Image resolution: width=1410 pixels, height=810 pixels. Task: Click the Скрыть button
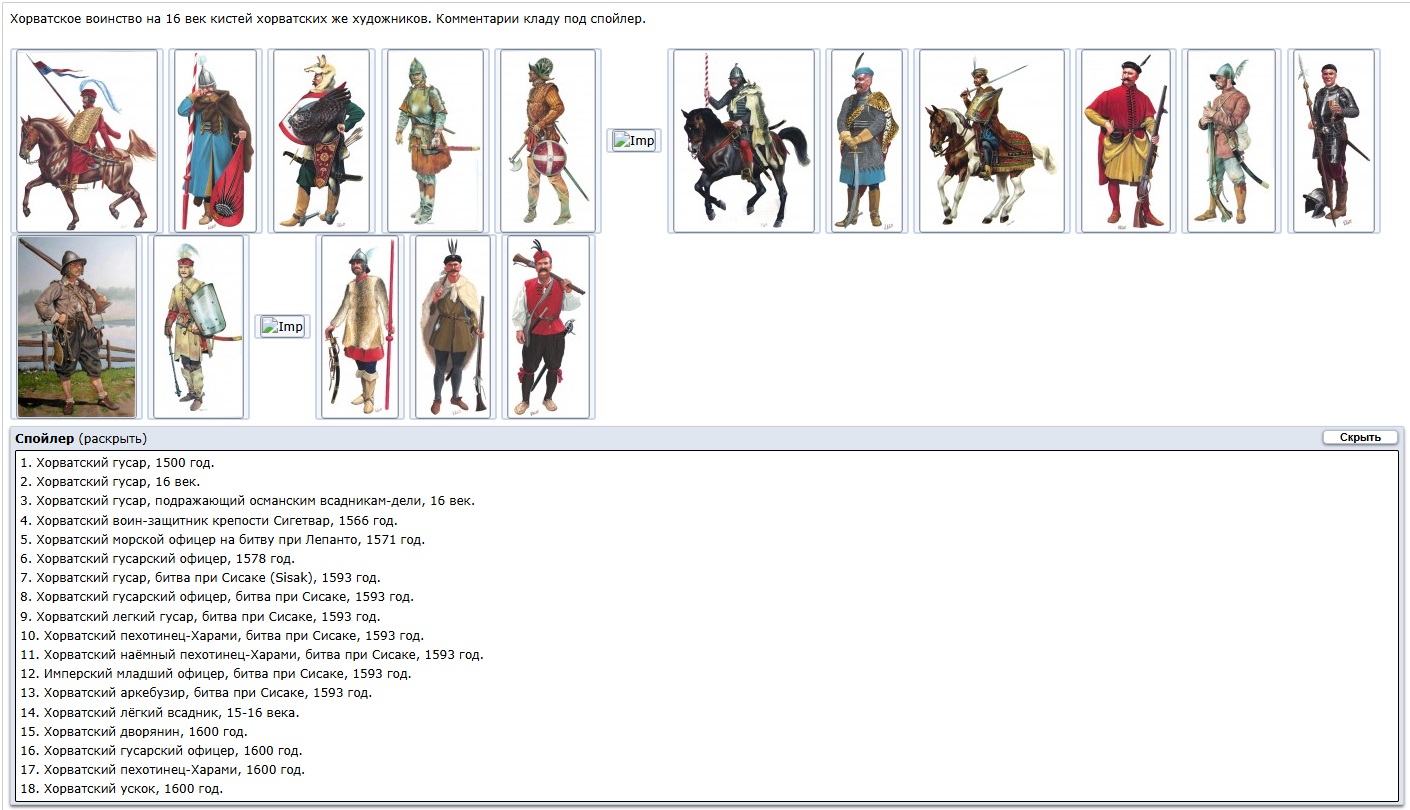coord(1359,437)
